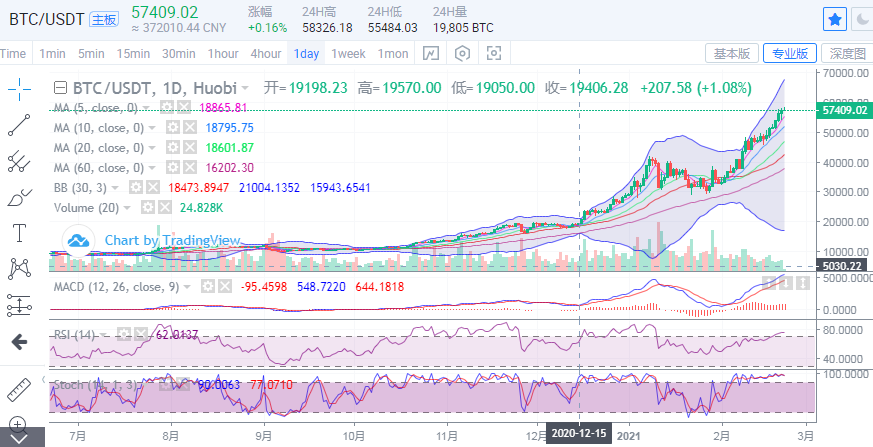Switch to the 15min interval
This screenshot has width=873, height=447.
point(133,53)
